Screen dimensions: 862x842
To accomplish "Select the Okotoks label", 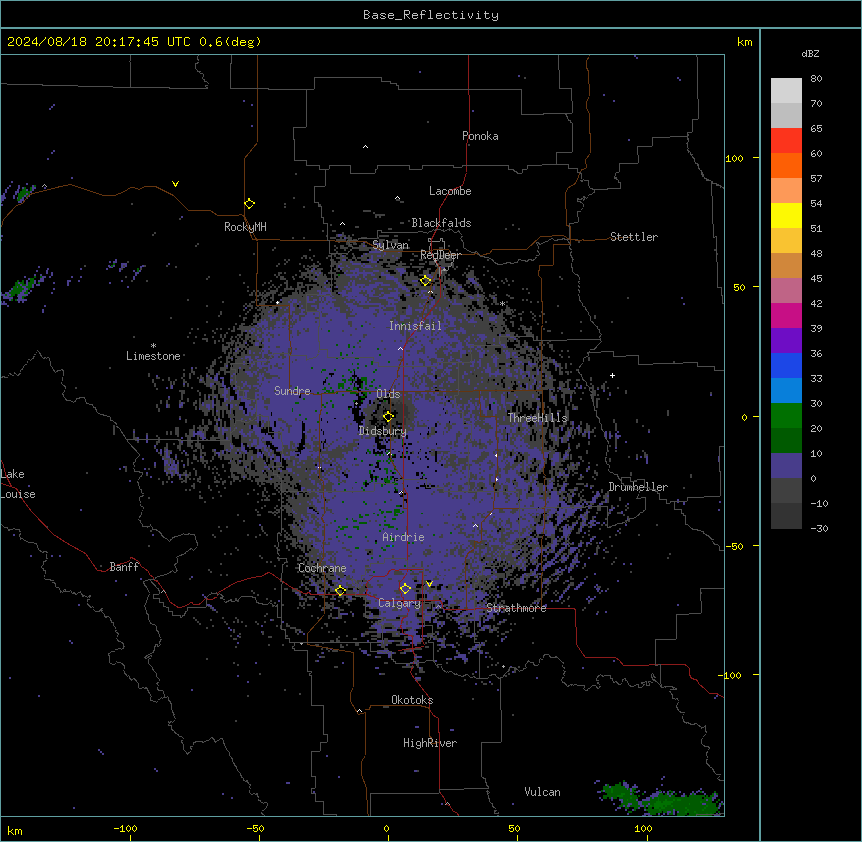I will (x=412, y=700).
